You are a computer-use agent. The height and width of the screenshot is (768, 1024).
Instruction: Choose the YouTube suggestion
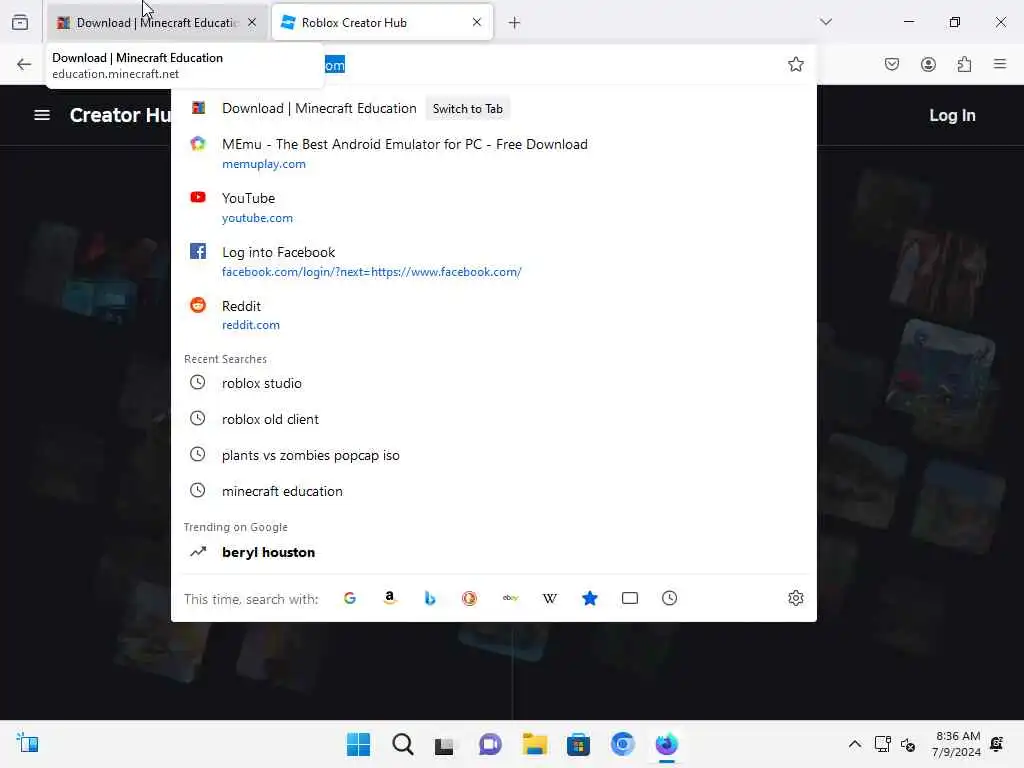[494, 207]
